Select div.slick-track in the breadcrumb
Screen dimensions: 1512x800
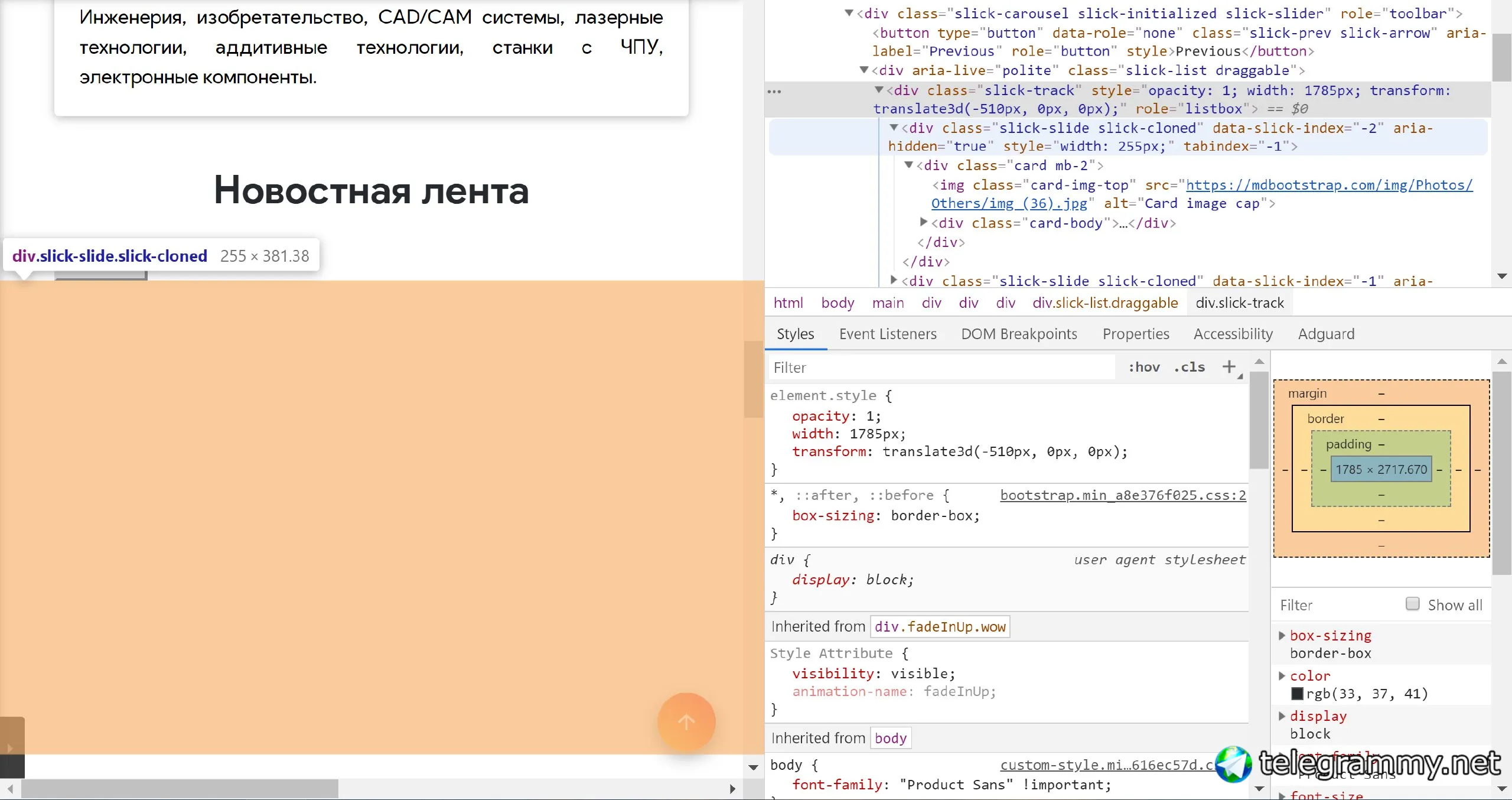coord(1240,303)
